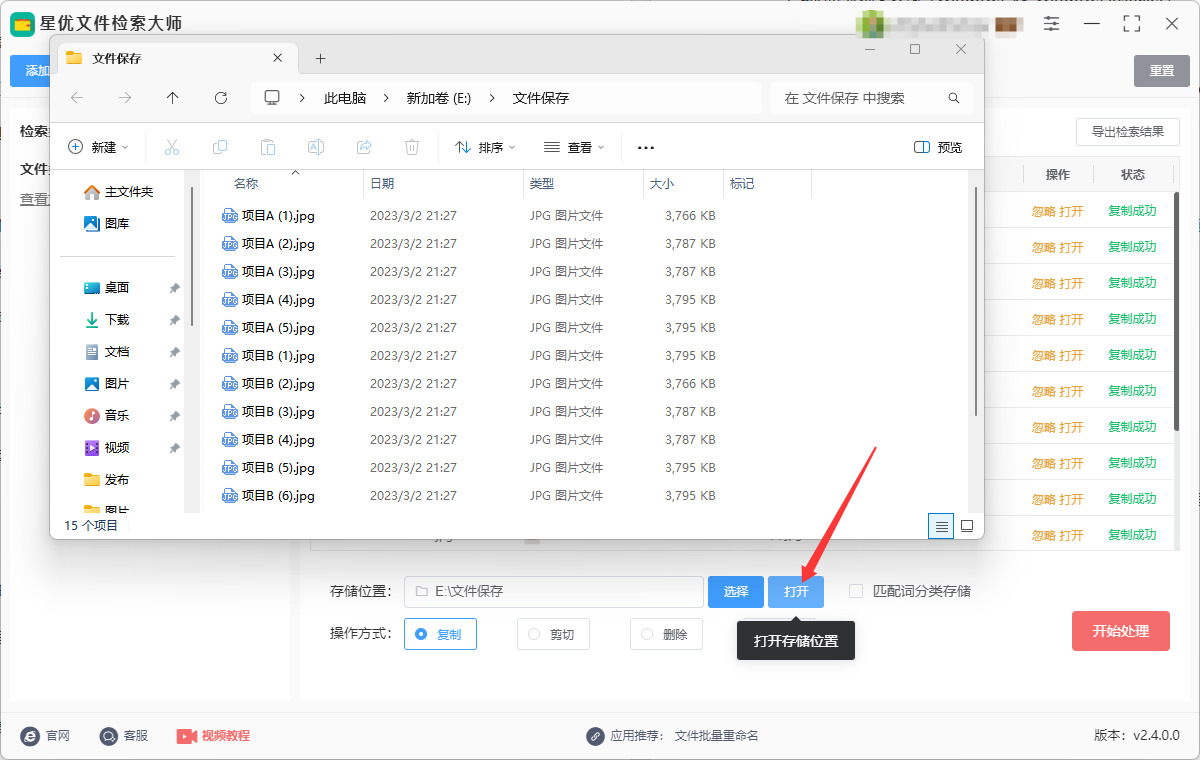1200x760 pixels.
Task: Add a new Explorer tab
Action: 320,58
